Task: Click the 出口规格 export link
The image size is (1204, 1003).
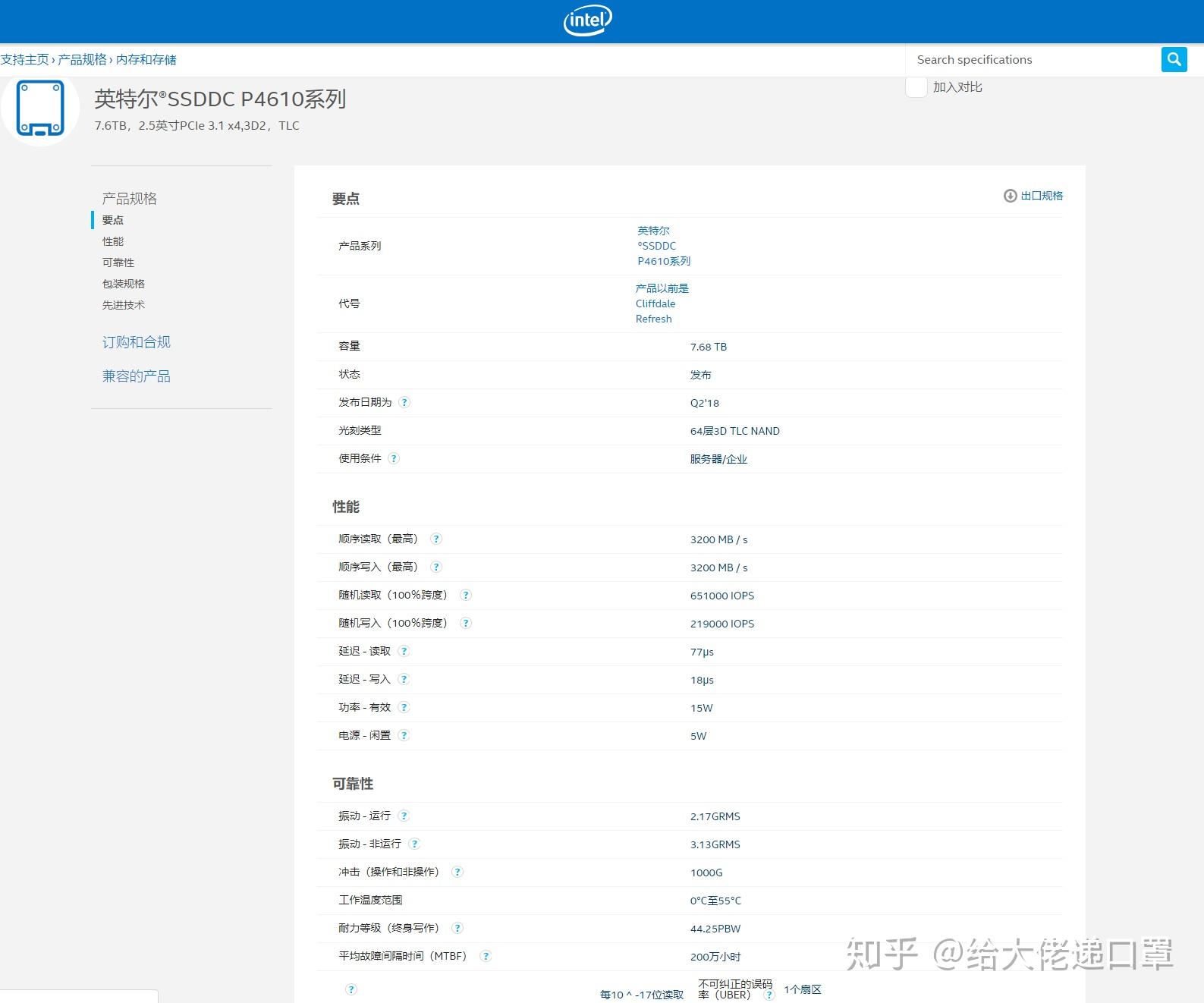Action: point(1042,196)
